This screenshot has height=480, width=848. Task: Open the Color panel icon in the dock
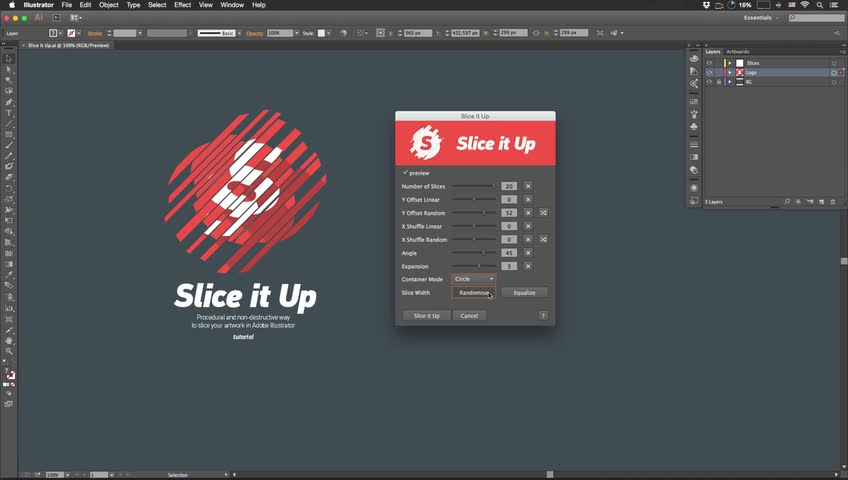click(694, 58)
